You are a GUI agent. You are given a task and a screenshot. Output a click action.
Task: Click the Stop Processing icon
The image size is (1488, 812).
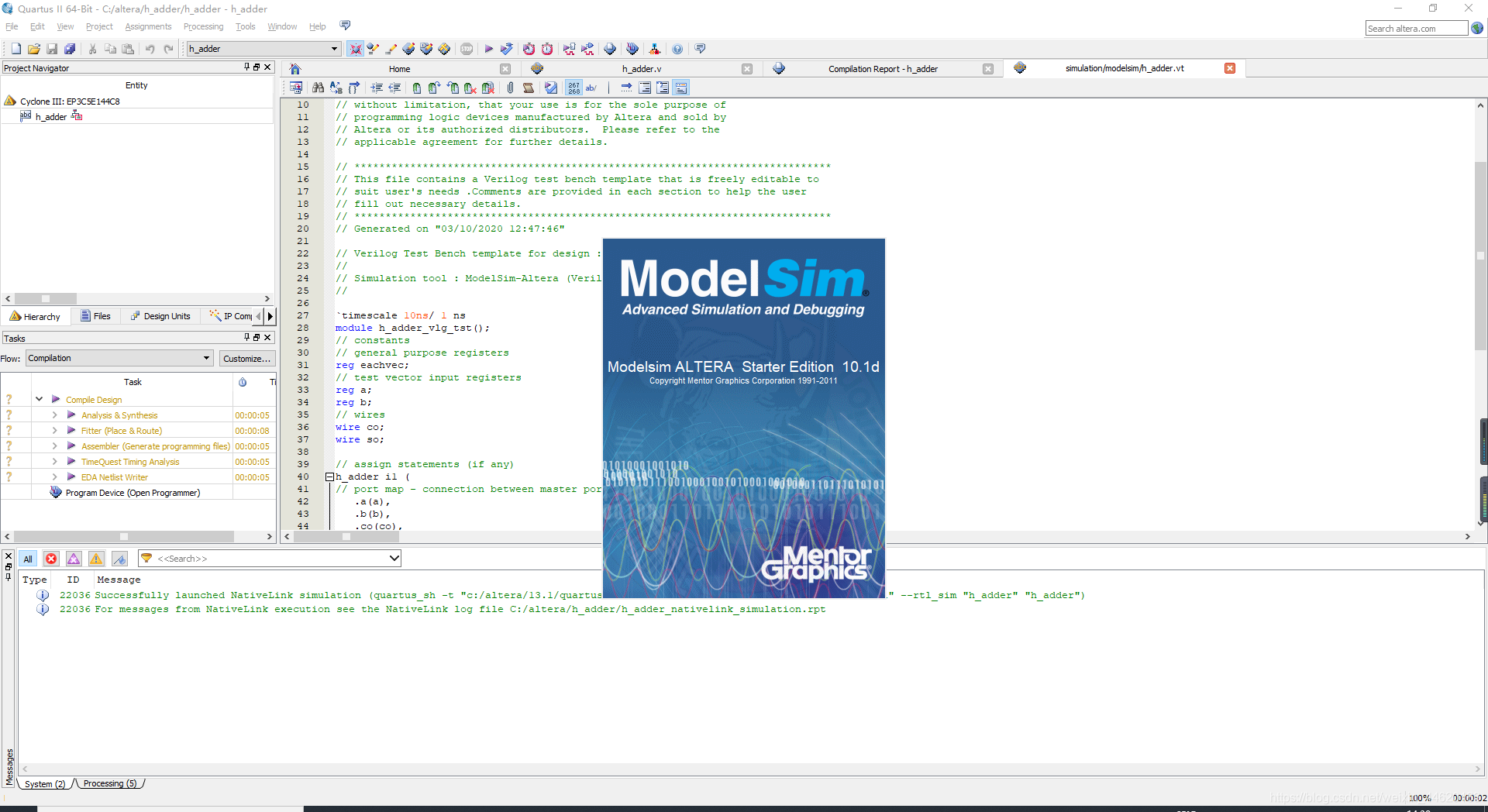click(x=467, y=49)
